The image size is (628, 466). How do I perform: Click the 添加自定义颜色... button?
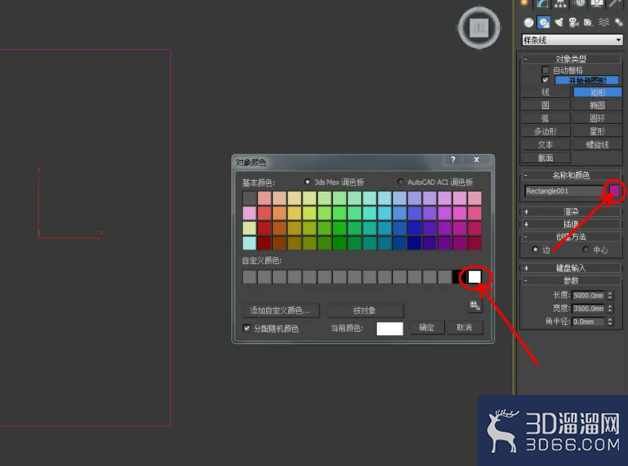(281, 310)
